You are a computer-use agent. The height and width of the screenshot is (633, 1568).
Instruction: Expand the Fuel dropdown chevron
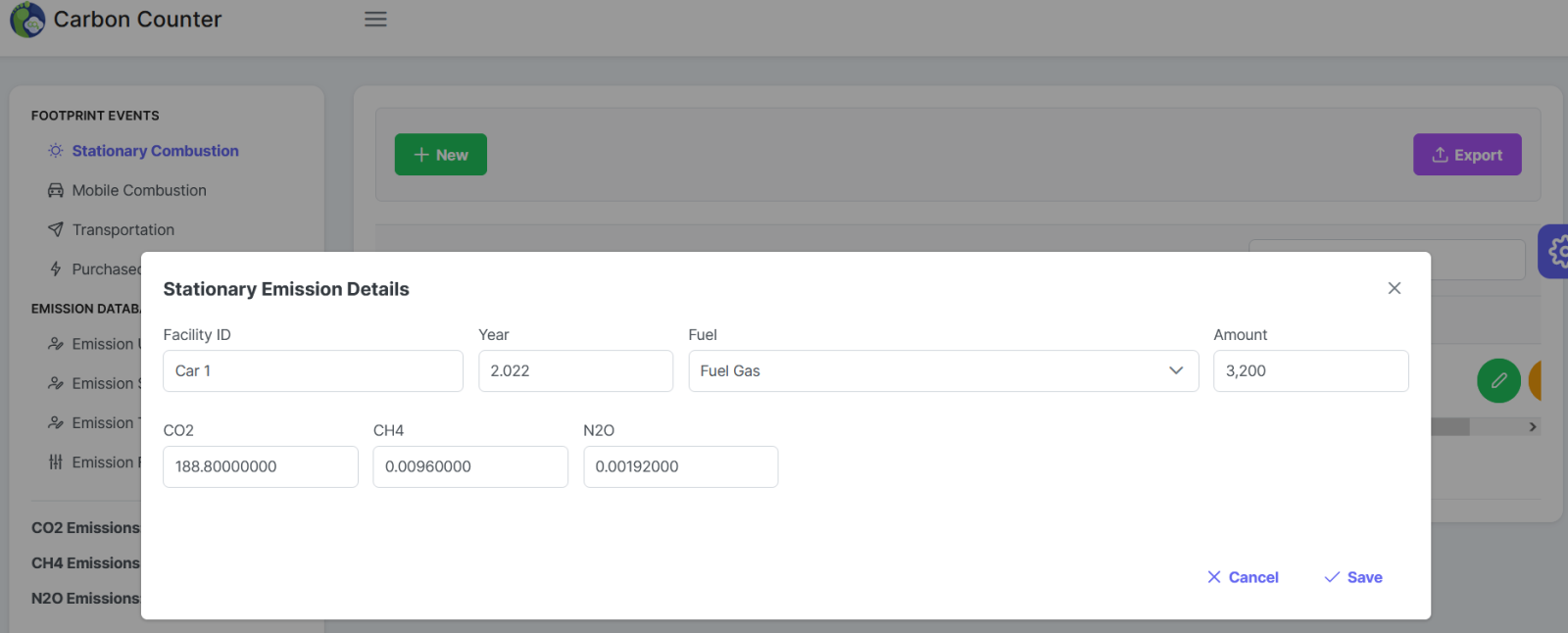1176,370
